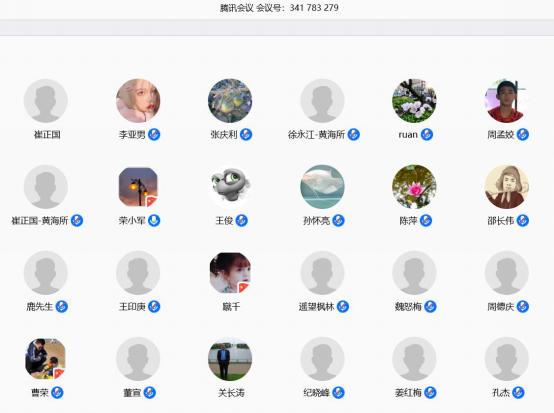This screenshot has height=413, width=554.
Task: Select 关长涛's standing man avatar
Action: pyautogui.click(x=230, y=359)
